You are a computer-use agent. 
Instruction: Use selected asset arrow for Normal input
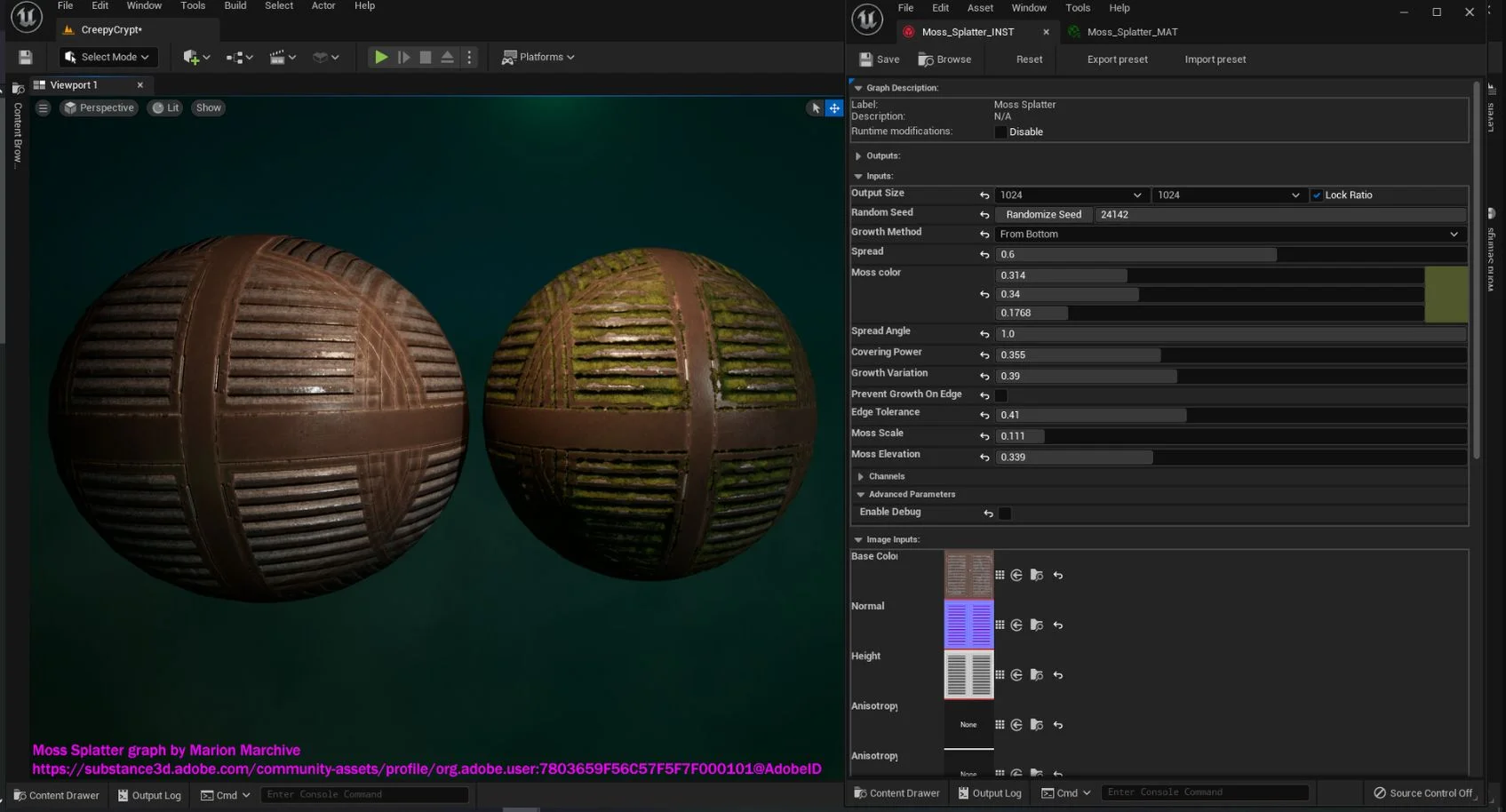(1016, 625)
